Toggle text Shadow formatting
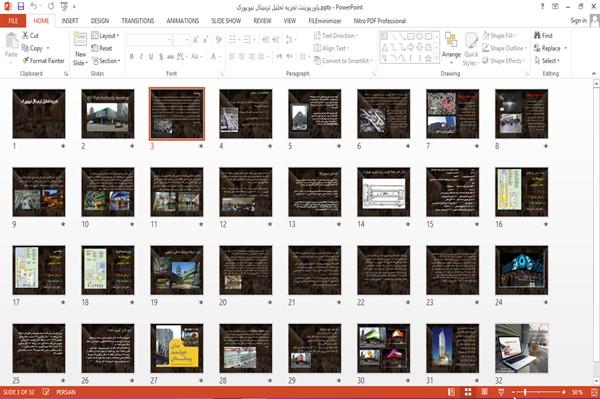This screenshot has width=600, height=399. point(161,57)
